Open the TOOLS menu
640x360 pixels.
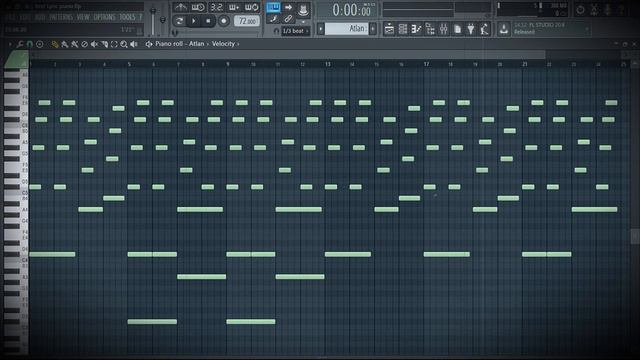click(x=127, y=17)
